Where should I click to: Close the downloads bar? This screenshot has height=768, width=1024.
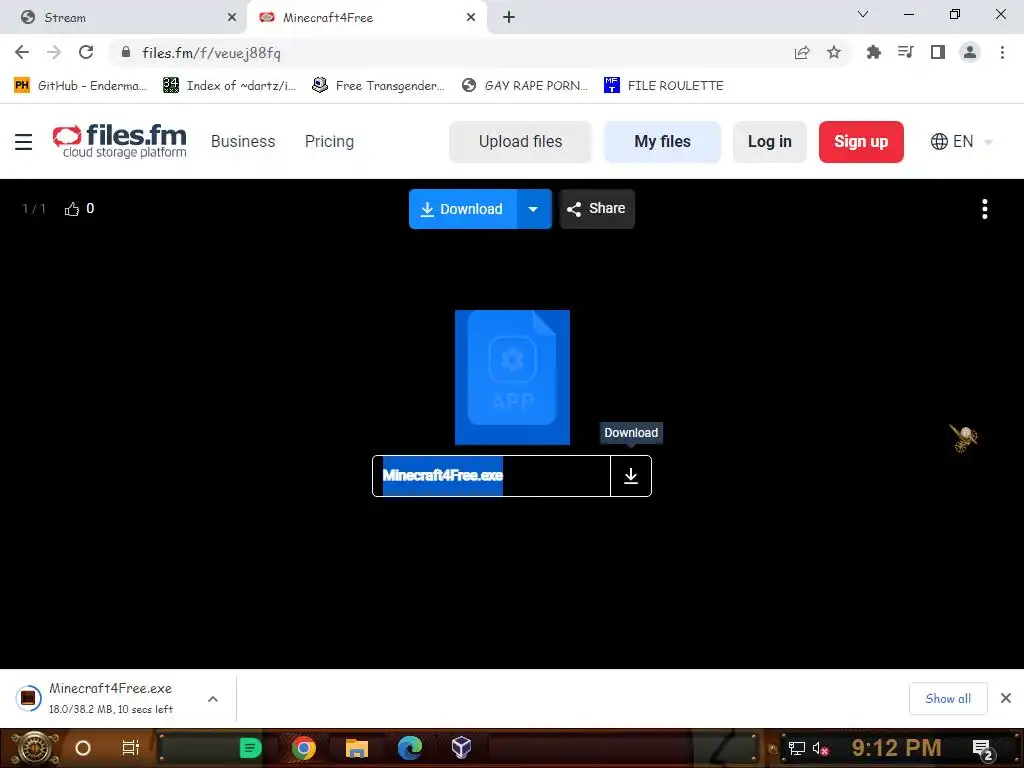(1006, 699)
